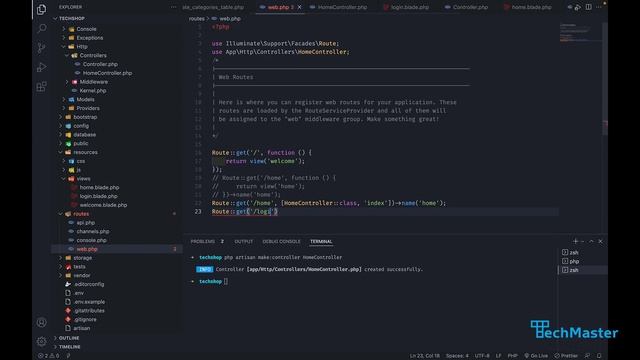This screenshot has width=640, height=360.
Task: Open the Manage gear icon
Action: pos(41,341)
